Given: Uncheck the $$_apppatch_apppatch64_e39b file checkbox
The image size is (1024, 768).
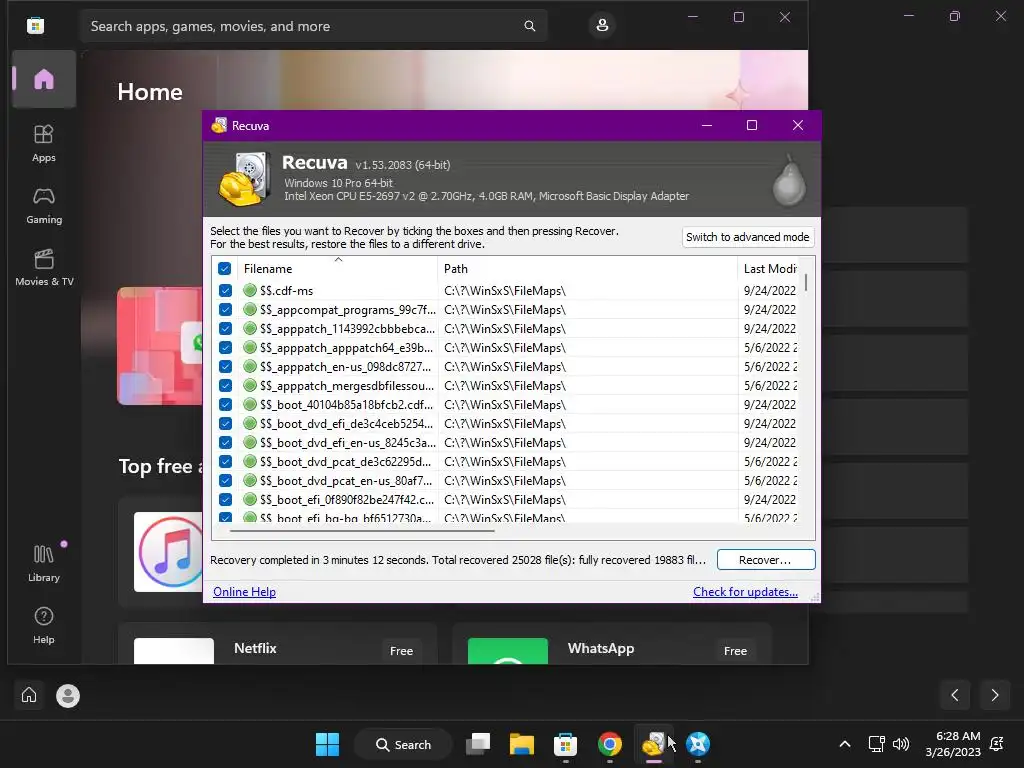Looking at the screenshot, I should point(225,347).
